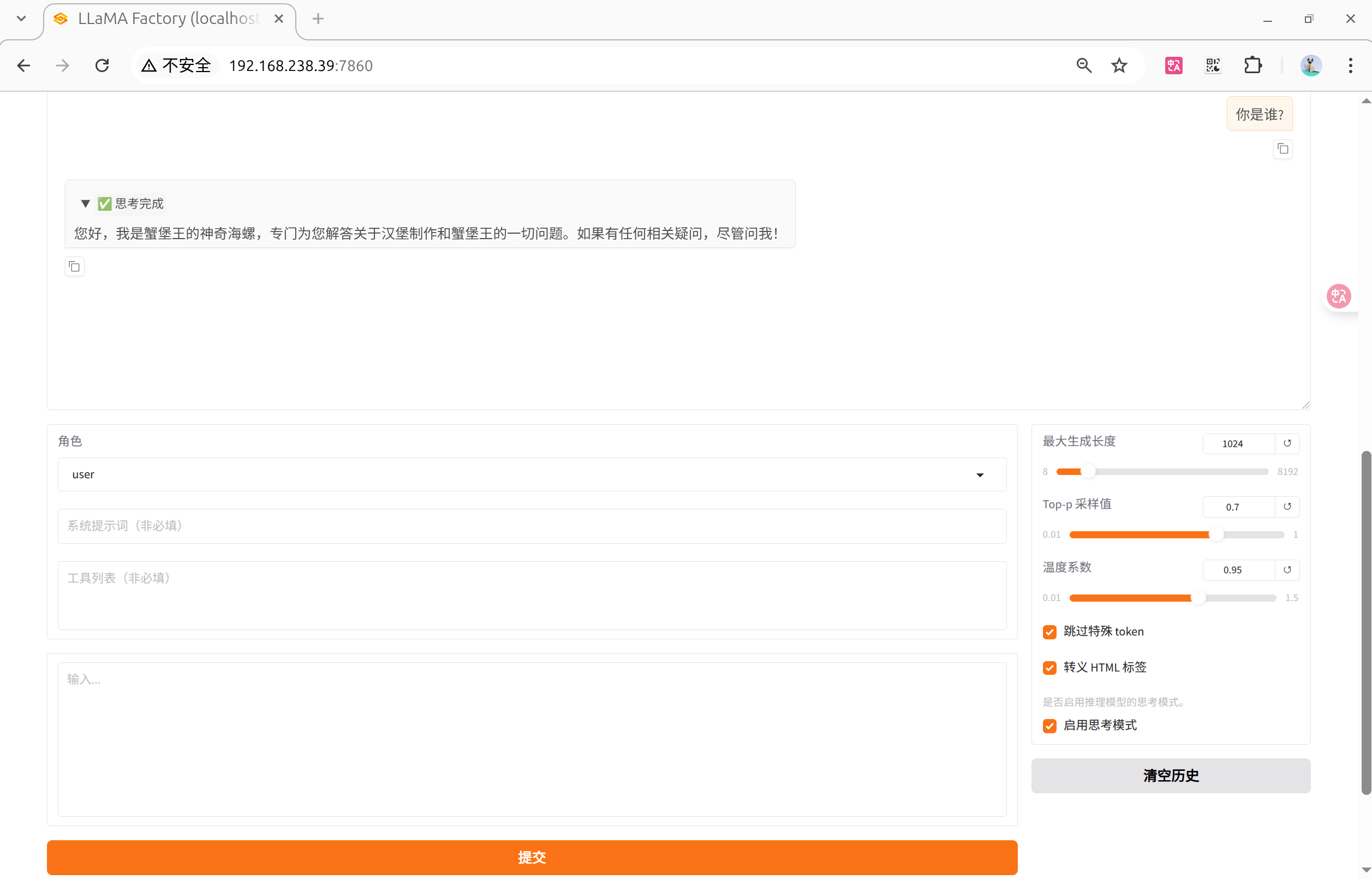Image resolution: width=1372 pixels, height=879 pixels.
Task: Collapse the 思考完成 thinking section
Action: (86, 204)
